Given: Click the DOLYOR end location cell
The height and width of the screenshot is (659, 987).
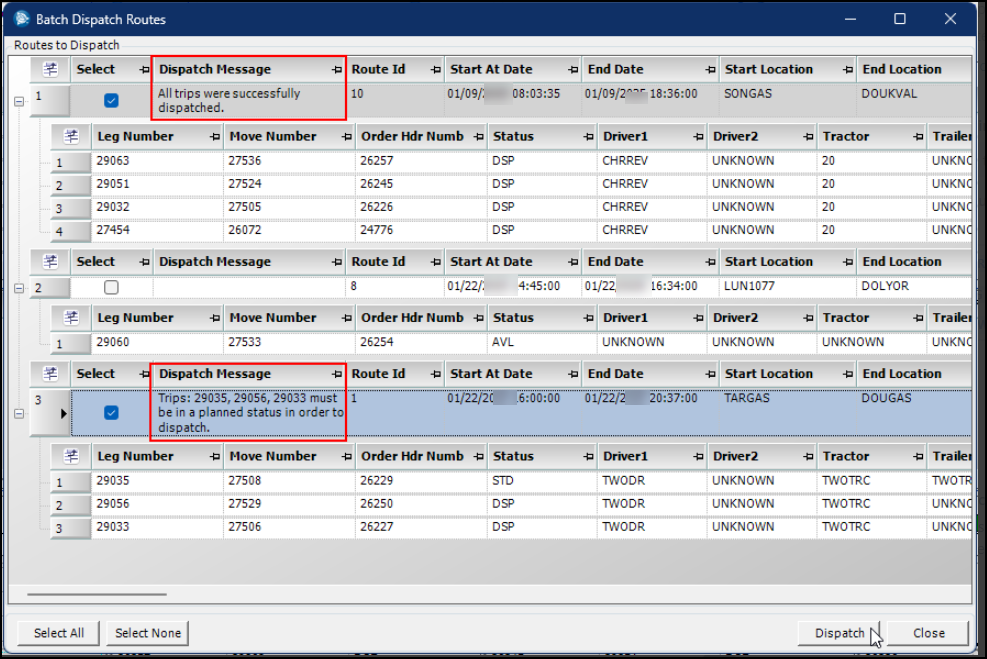Looking at the screenshot, I should 914,286.
